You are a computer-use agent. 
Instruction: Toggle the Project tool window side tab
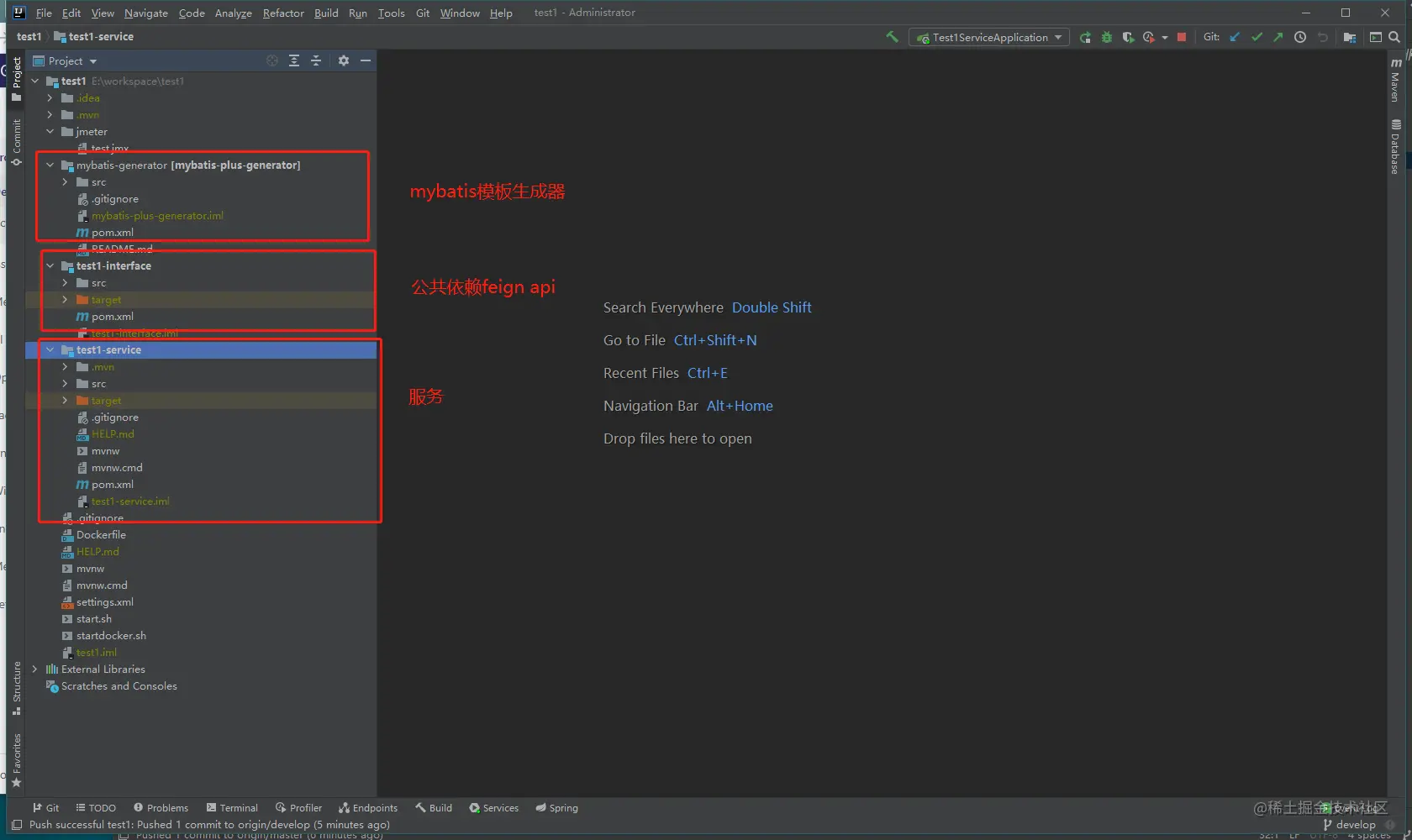click(16, 78)
